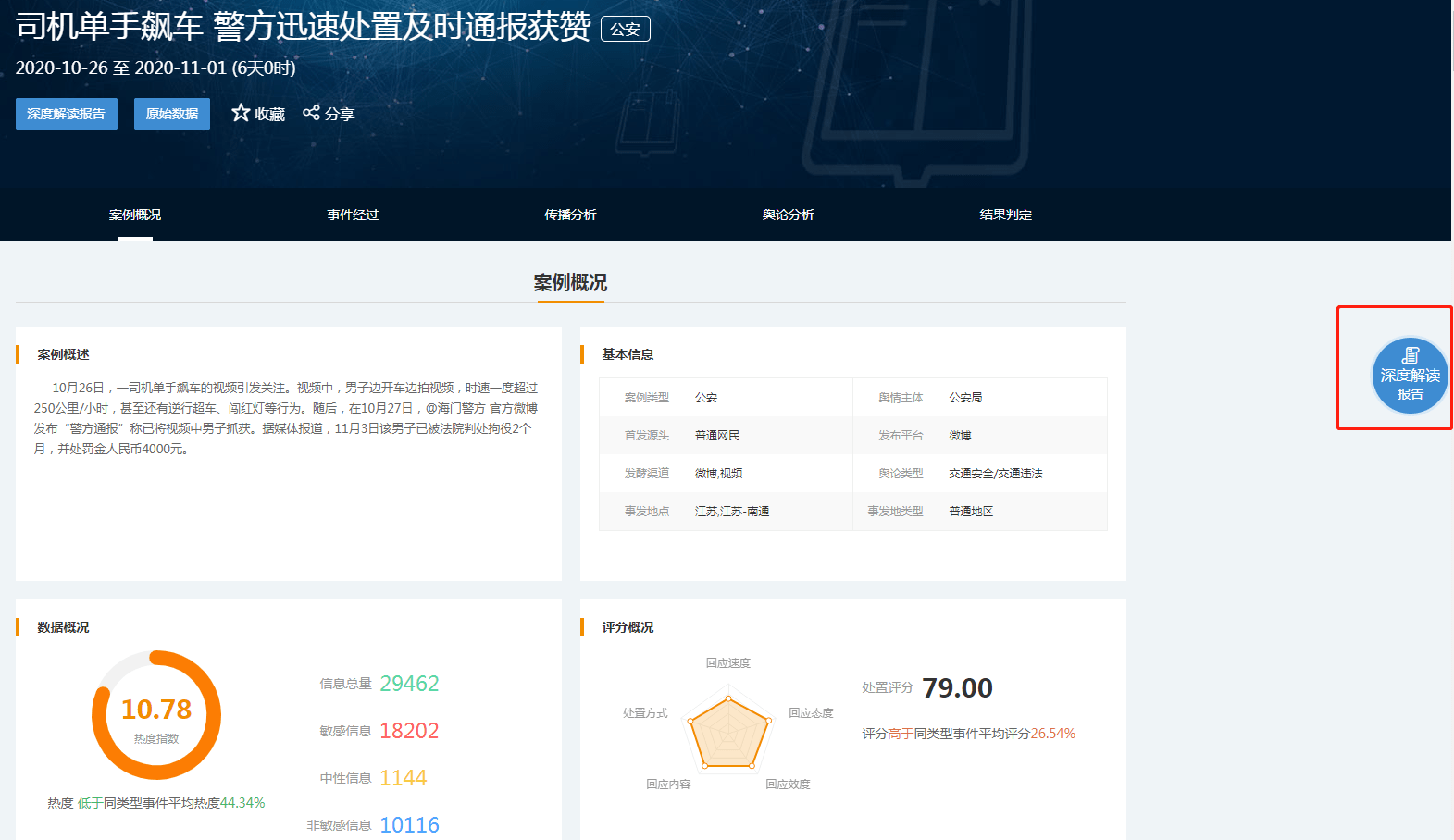1454x840 pixels.
Task: Click the 10.78 热度指数 ring gauge
Action: pos(156,715)
